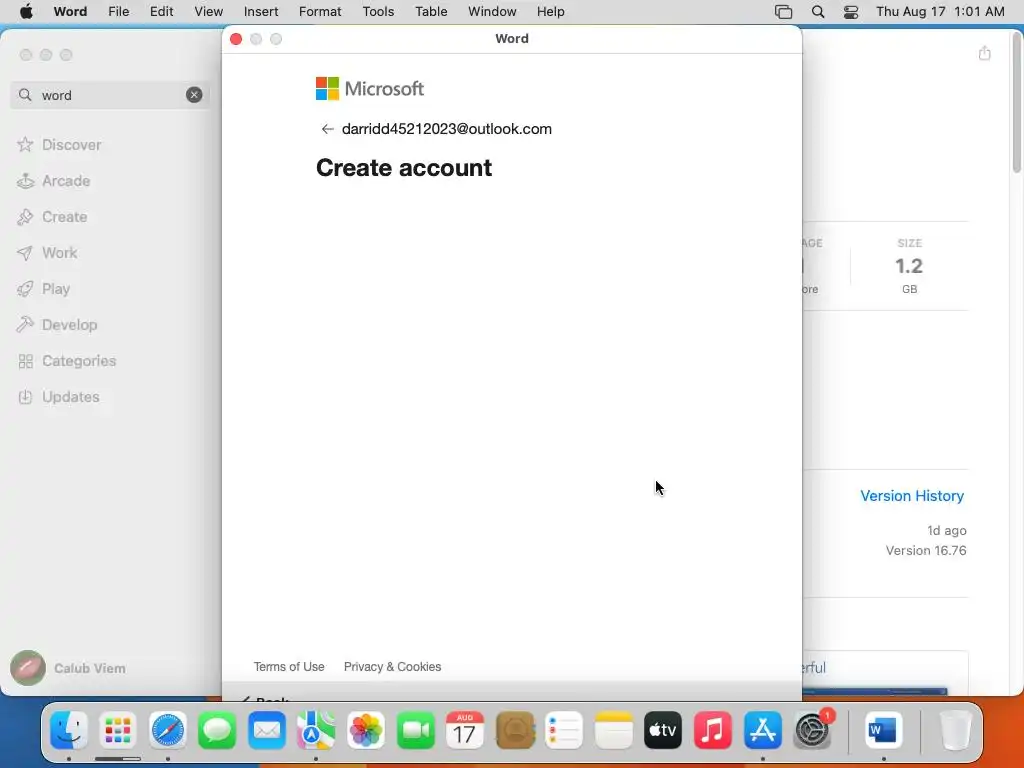Open the File menu
Image resolution: width=1024 pixels, height=768 pixels.
tap(118, 12)
